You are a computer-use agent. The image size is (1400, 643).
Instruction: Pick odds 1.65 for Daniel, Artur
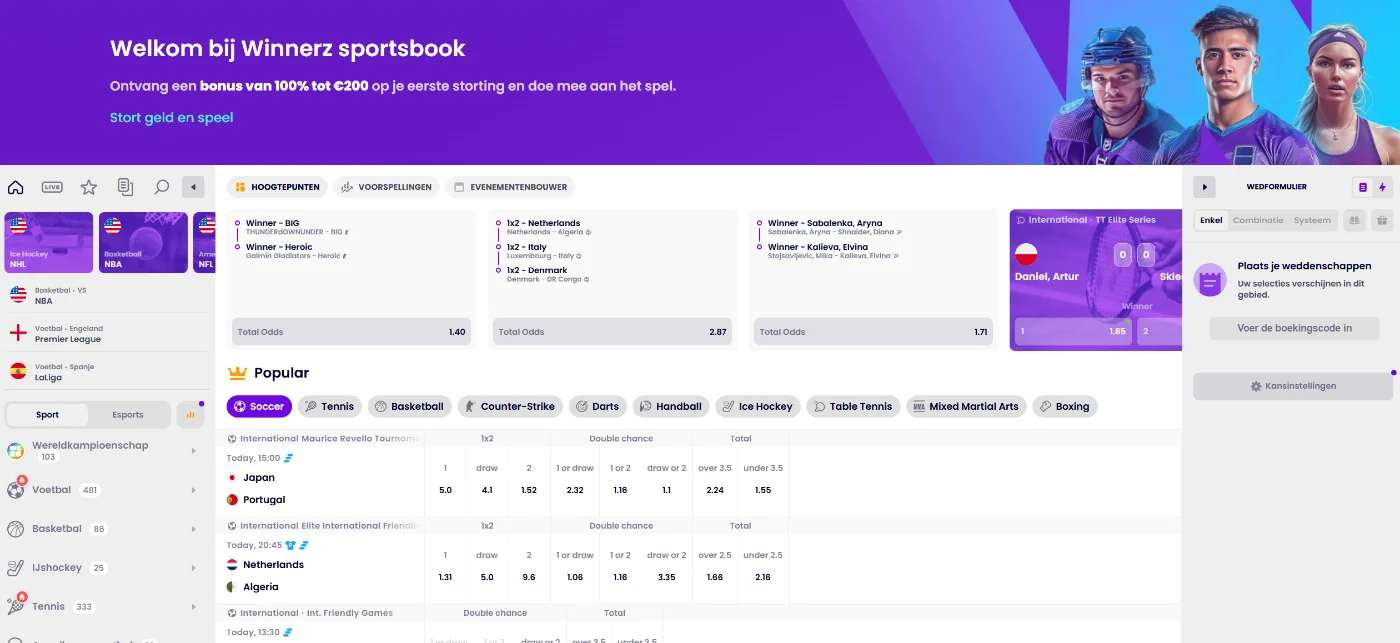[1073, 331]
